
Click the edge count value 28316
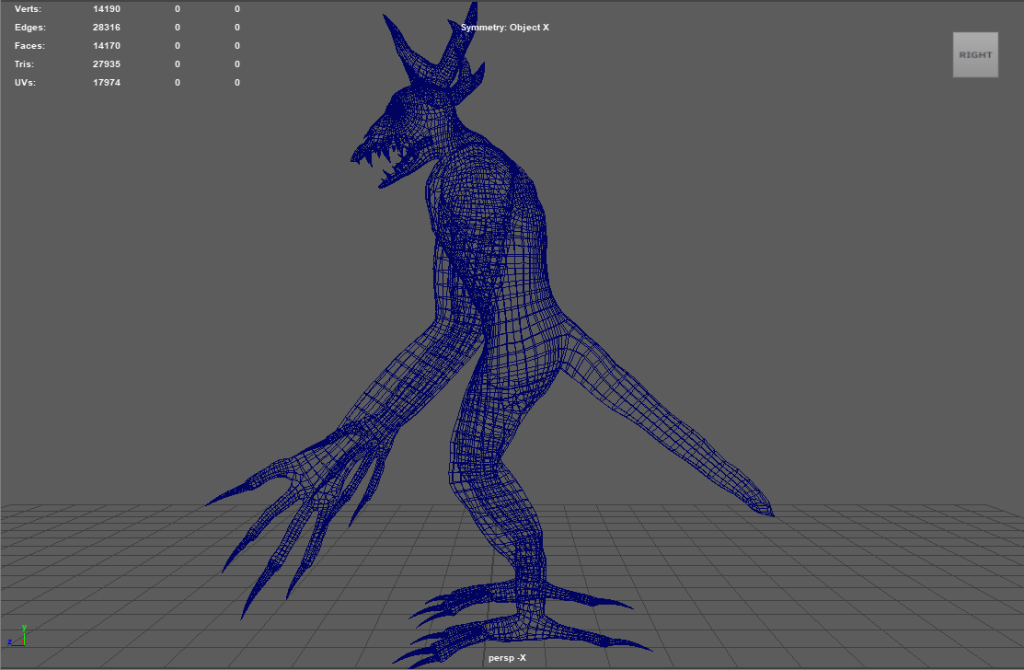[x=107, y=27]
